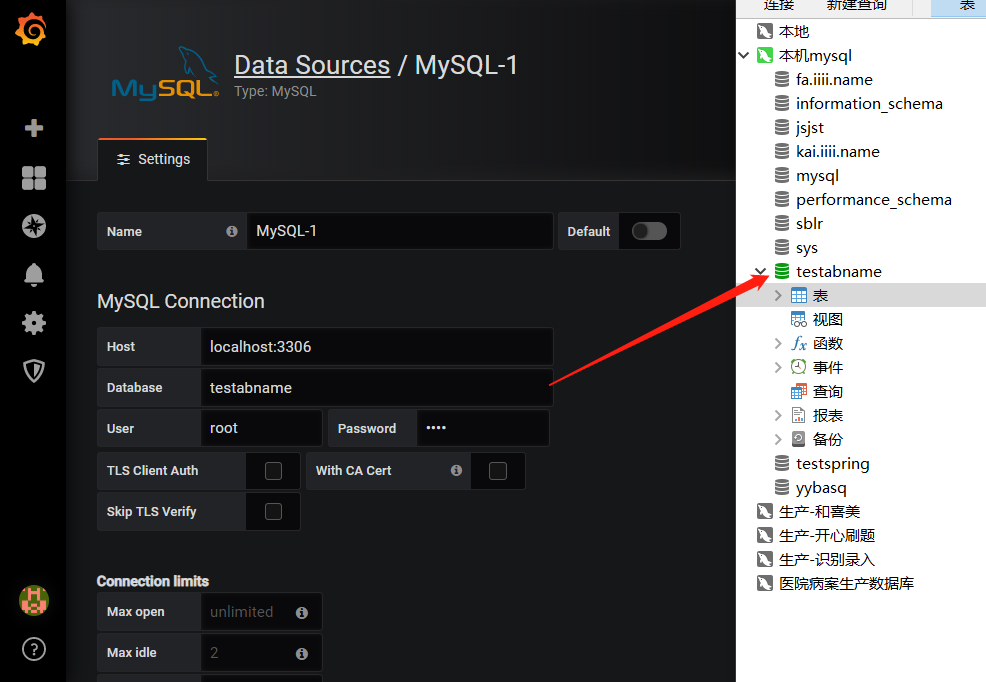Enable TLS Client Auth checkbox
986x682 pixels.
(274, 471)
